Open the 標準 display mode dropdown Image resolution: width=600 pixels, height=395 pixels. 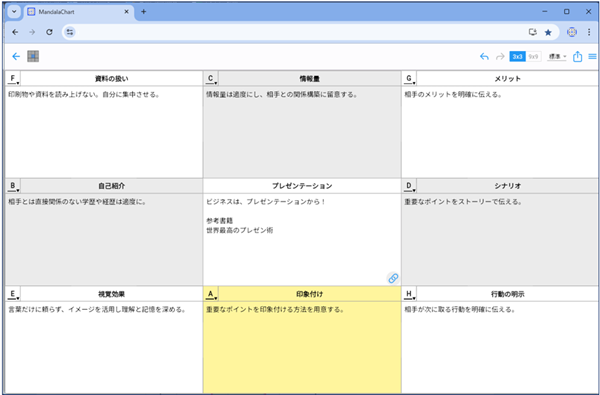click(557, 57)
